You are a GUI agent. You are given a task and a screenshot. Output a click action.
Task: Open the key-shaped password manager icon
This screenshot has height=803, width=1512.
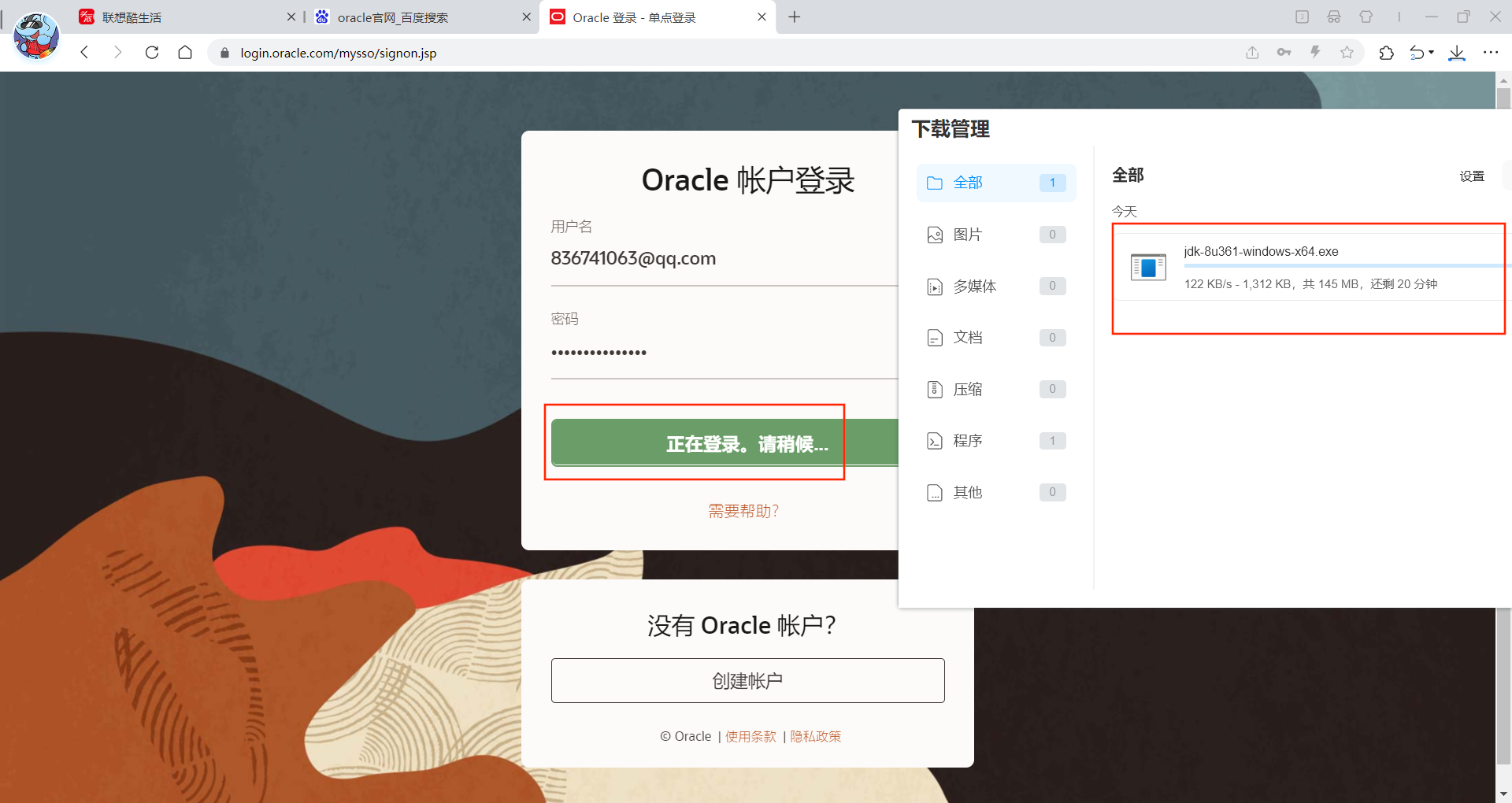point(1284,53)
